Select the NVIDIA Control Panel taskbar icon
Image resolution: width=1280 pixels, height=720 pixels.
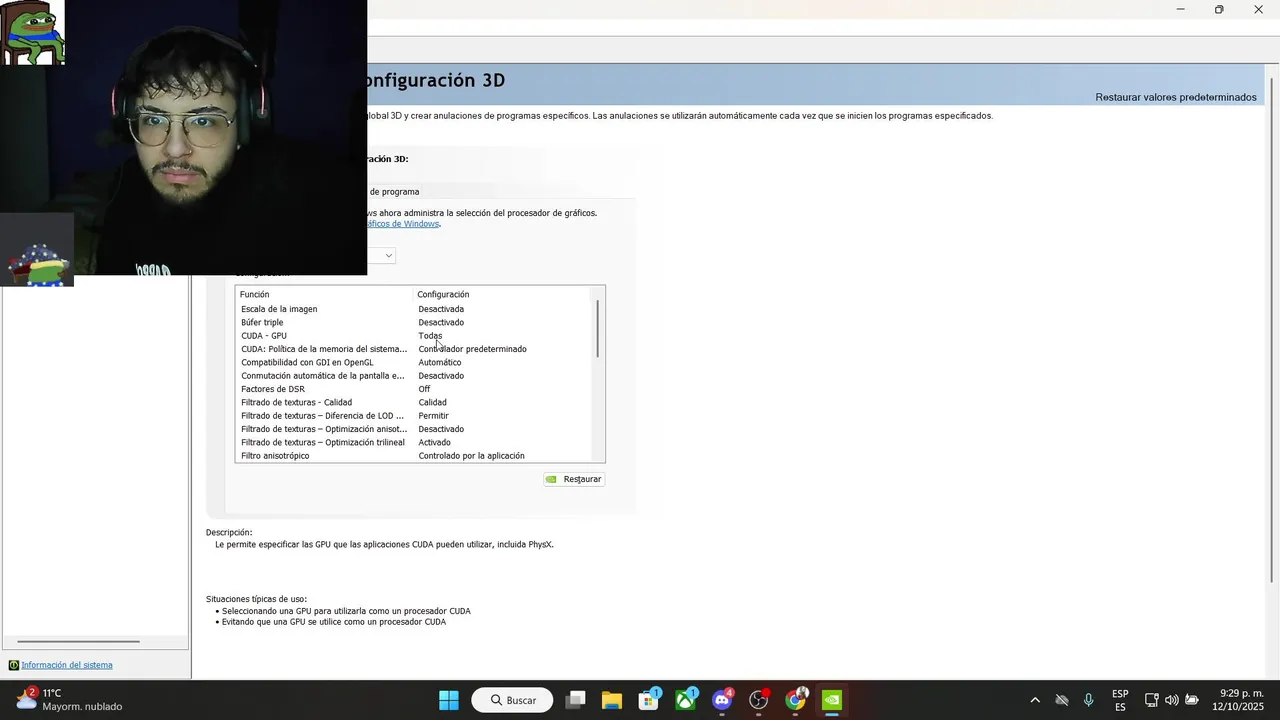(832, 700)
